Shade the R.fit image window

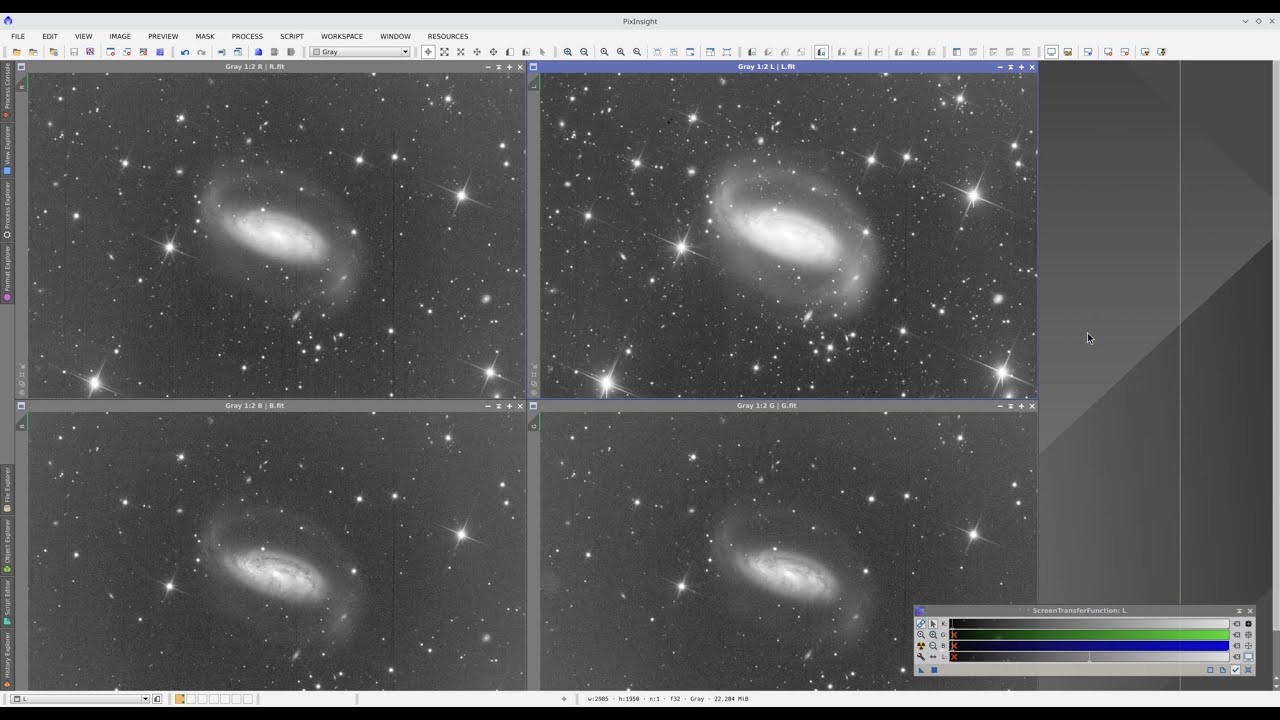pyautogui.click(x=499, y=67)
